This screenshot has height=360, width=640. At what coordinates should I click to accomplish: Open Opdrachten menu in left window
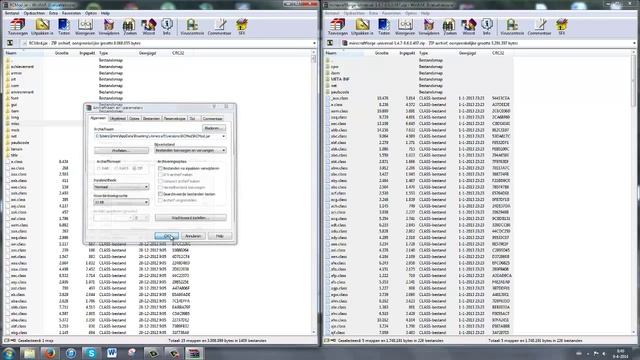click(x=34, y=13)
